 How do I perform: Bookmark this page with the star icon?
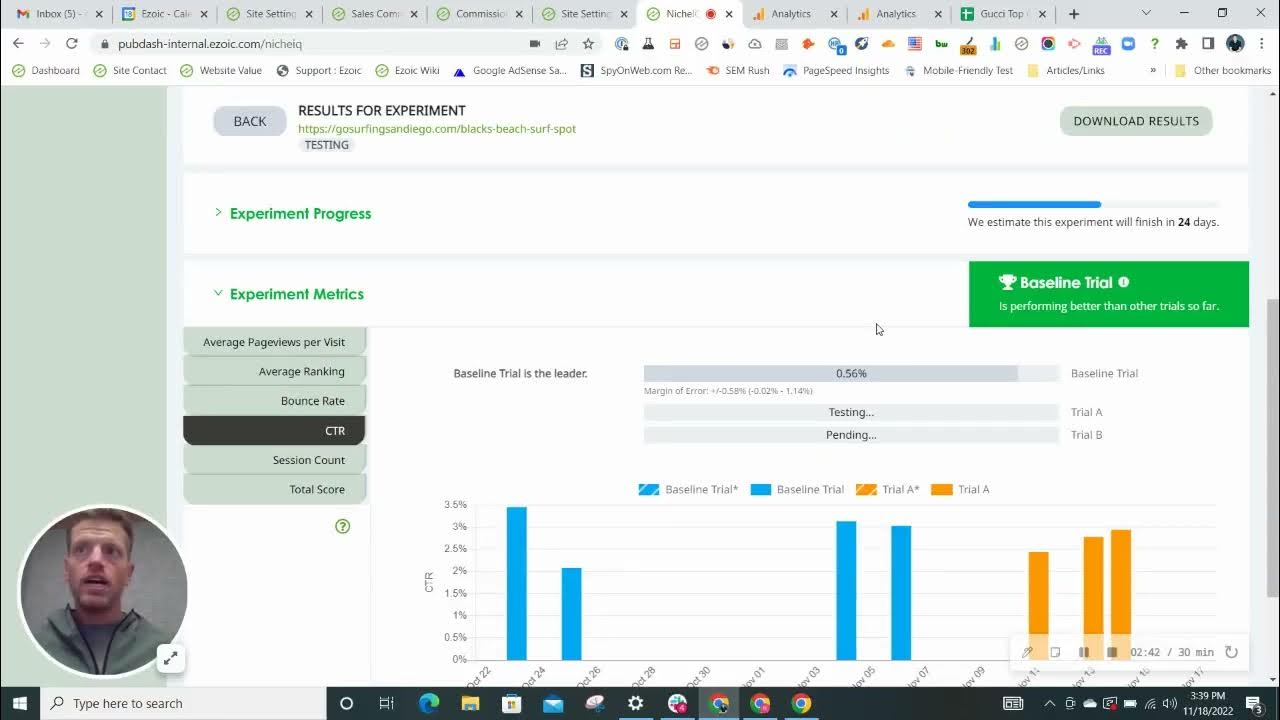coord(588,44)
